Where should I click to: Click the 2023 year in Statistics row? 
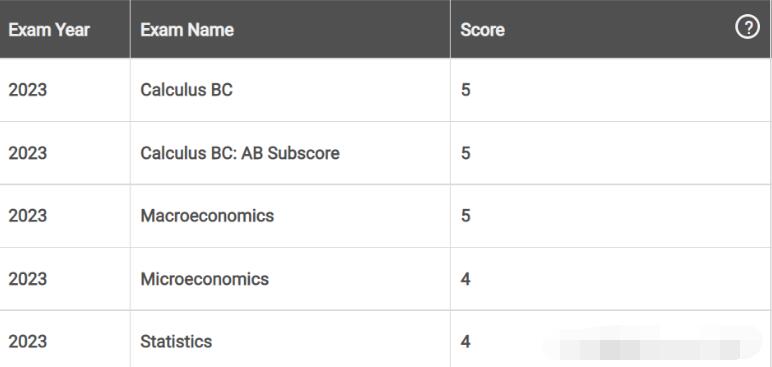[28, 341]
